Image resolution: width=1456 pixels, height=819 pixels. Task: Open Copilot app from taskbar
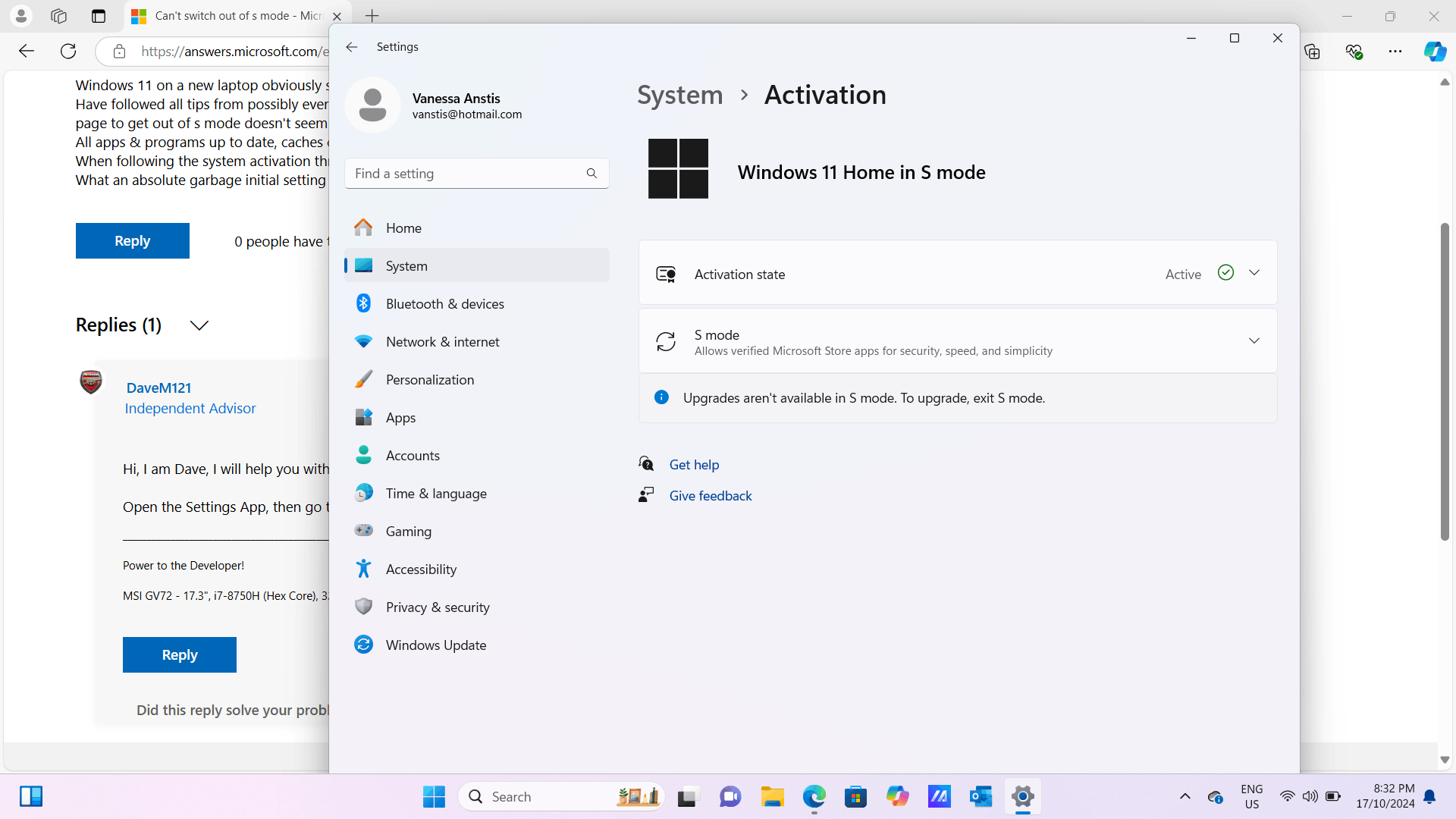(897, 796)
